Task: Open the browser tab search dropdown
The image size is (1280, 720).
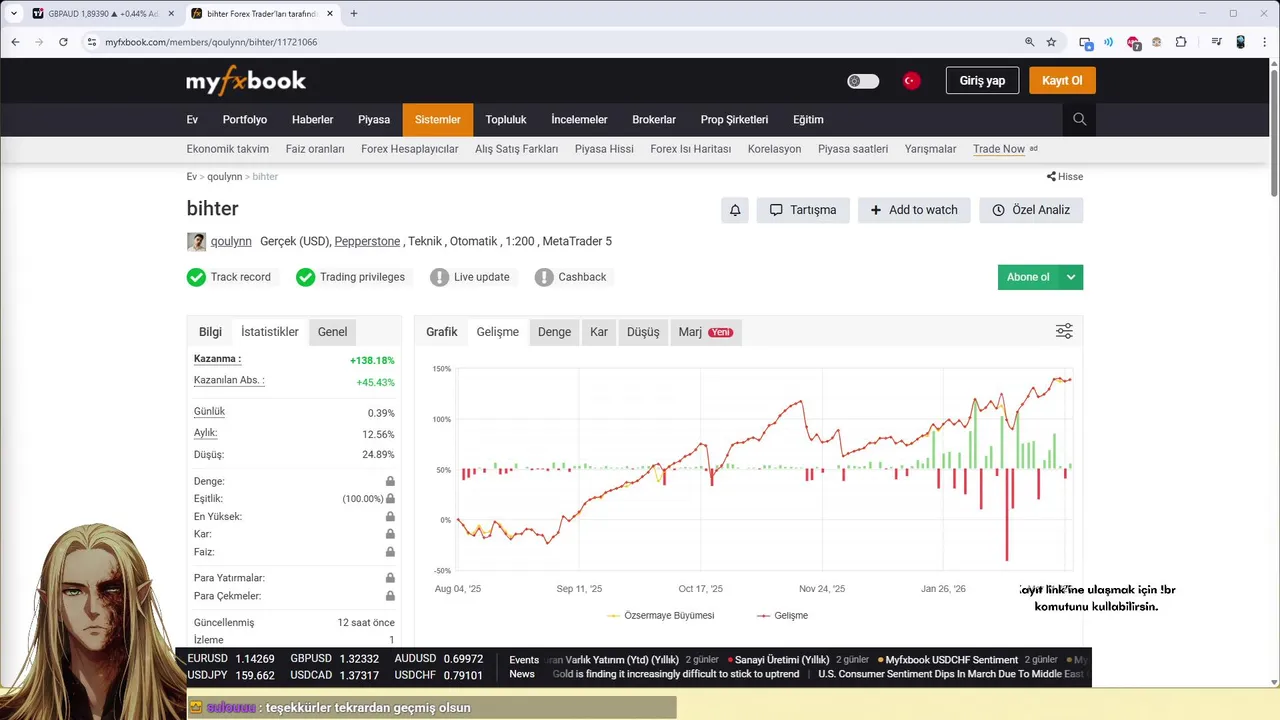Action: pos(13,13)
